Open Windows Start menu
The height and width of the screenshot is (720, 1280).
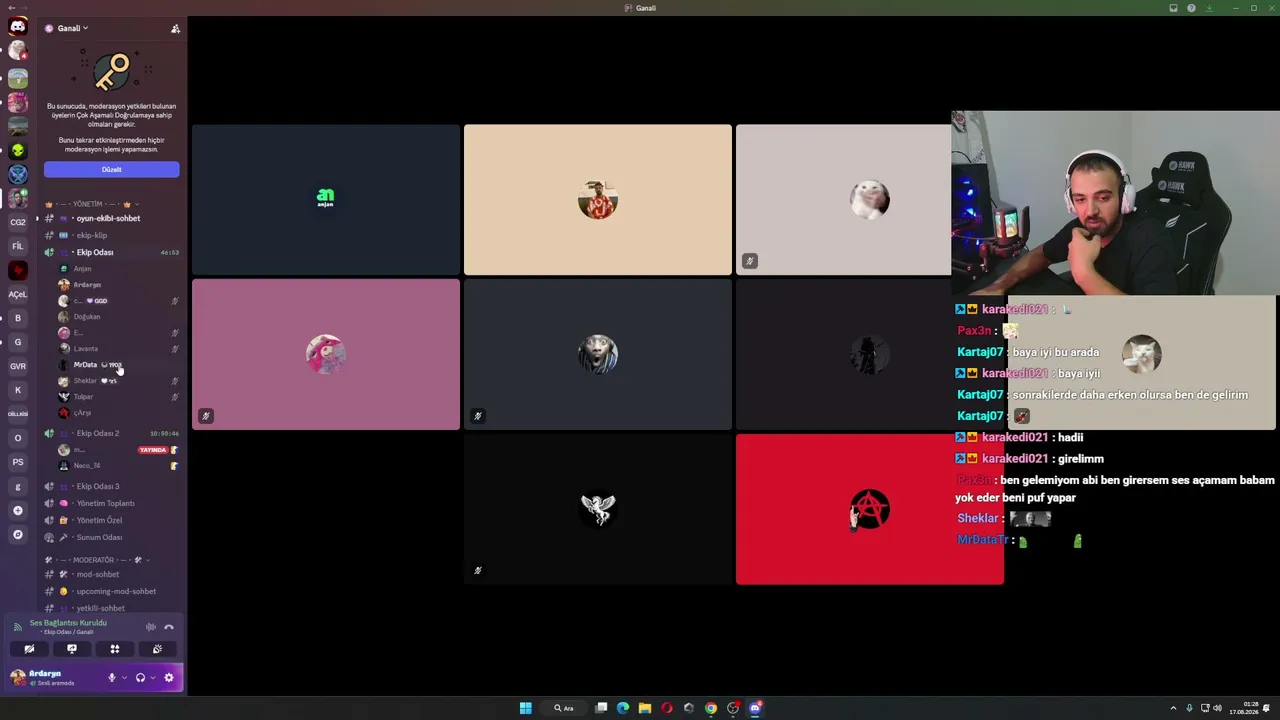[x=525, y=708]
